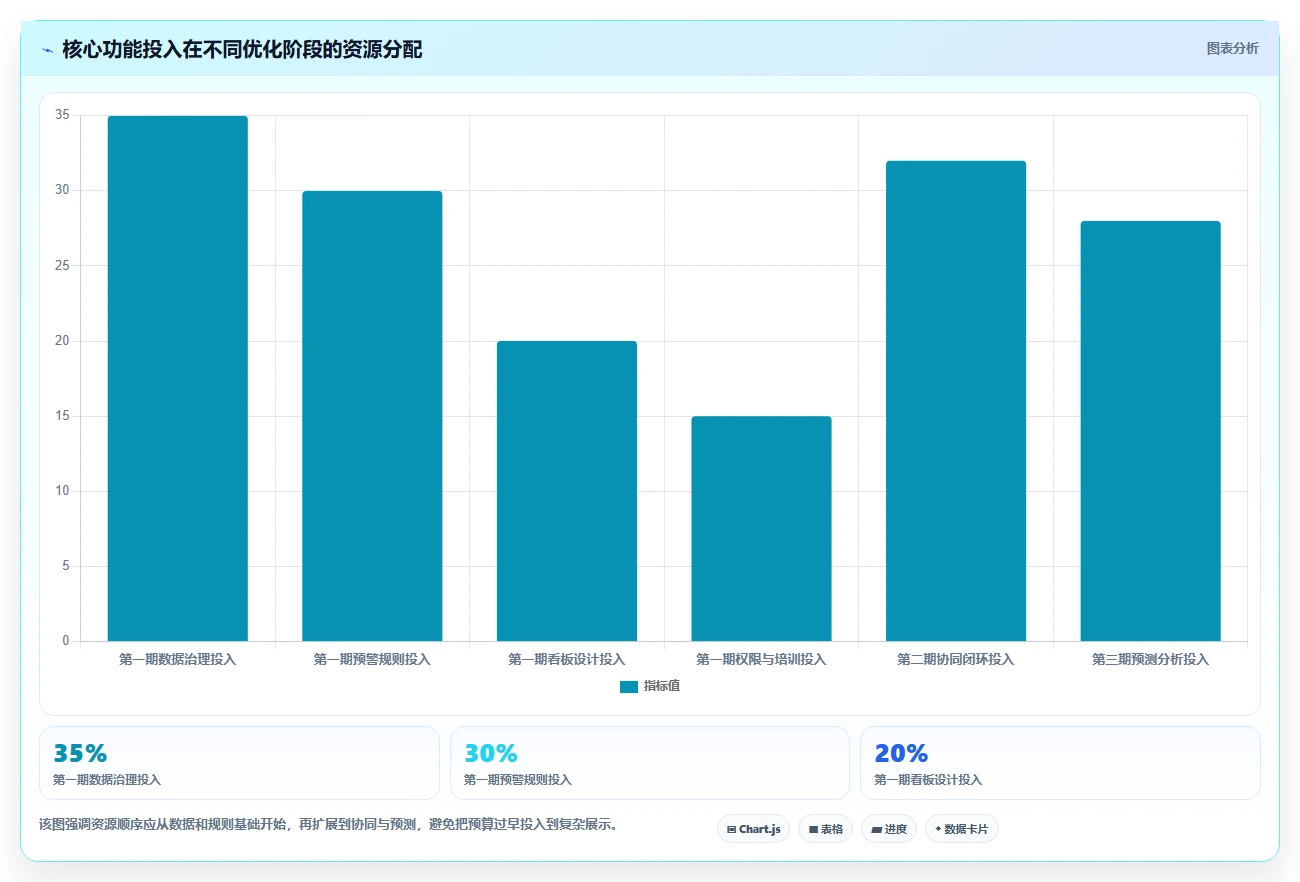
Task: Click the Chart.js tag chip
Action: [753, 829]
